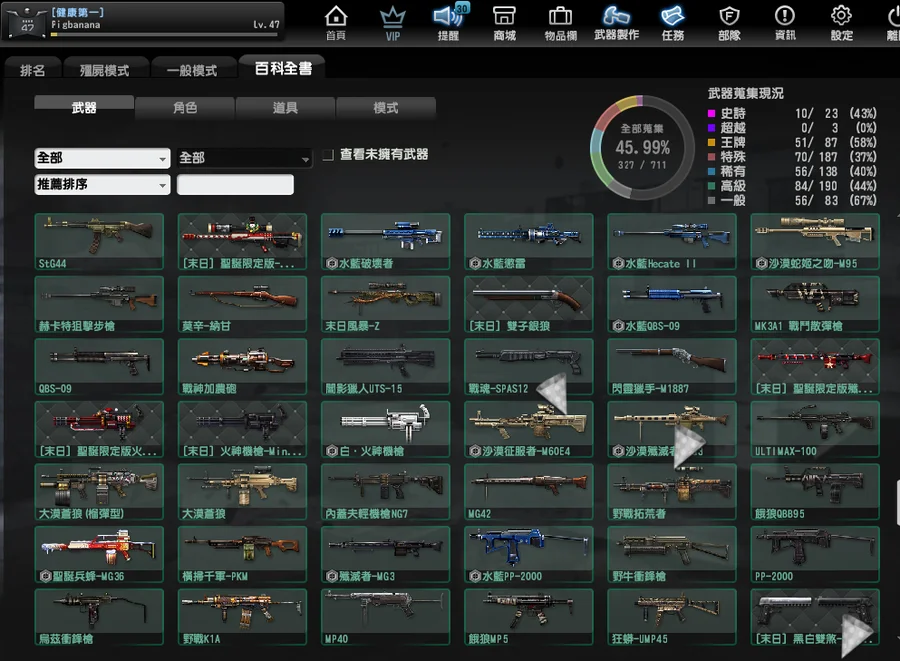Open the 設定 settings gear icon

[841, 23]
